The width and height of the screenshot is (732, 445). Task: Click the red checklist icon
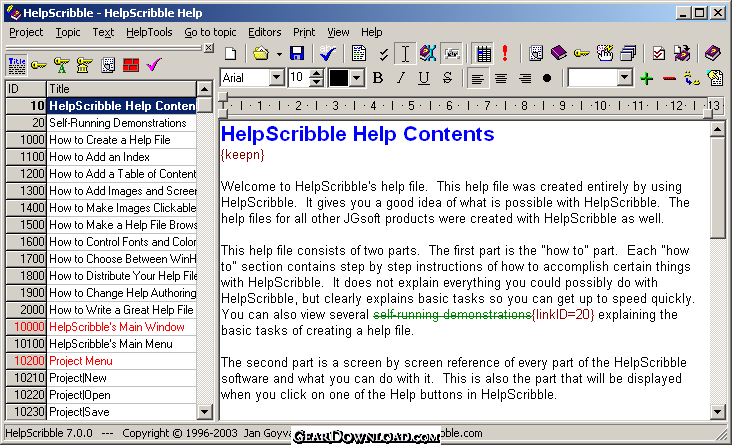(659, 53)
